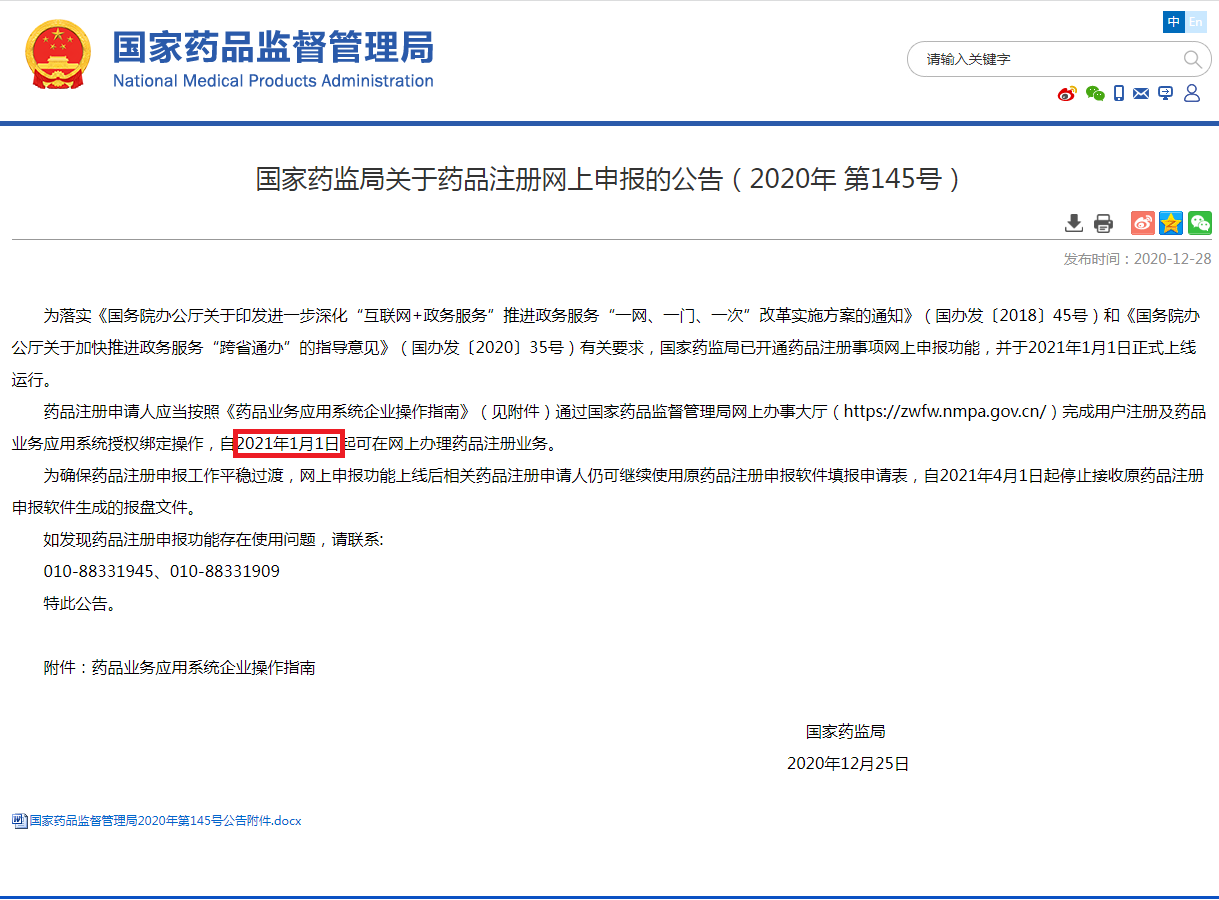This screenshot has height=900, width=1219.
Task: Click the highlighted date 2021年1月1日
Action: click(x=289, y=443)
